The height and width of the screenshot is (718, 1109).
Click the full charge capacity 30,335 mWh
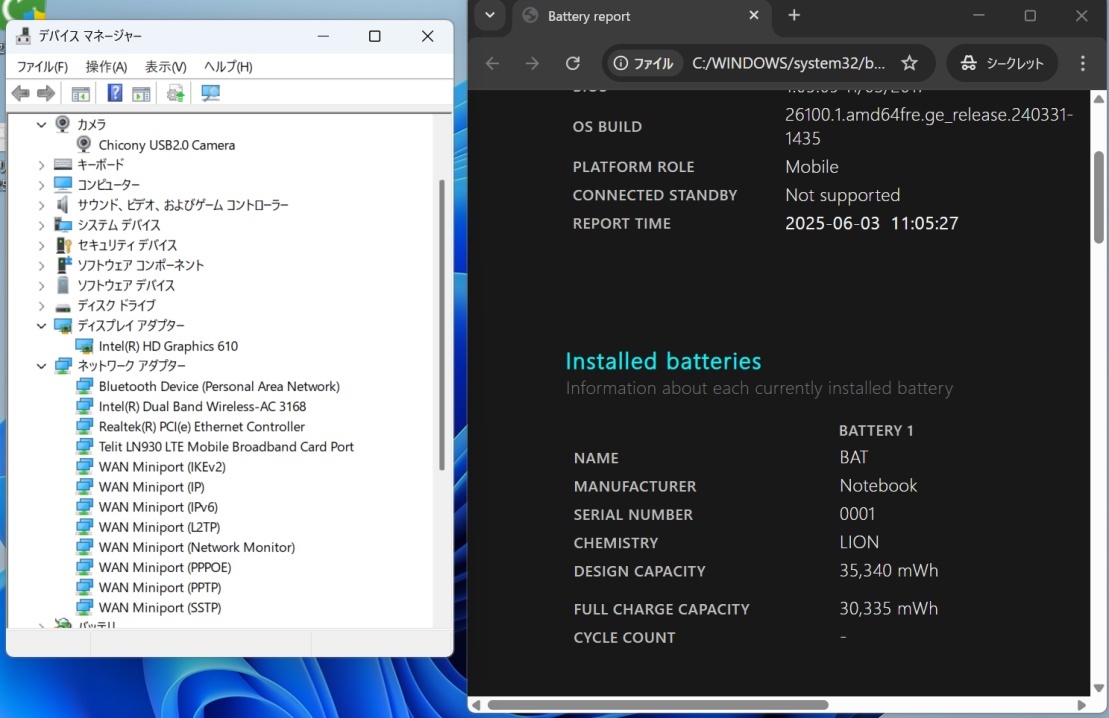[x=888, y=609]
